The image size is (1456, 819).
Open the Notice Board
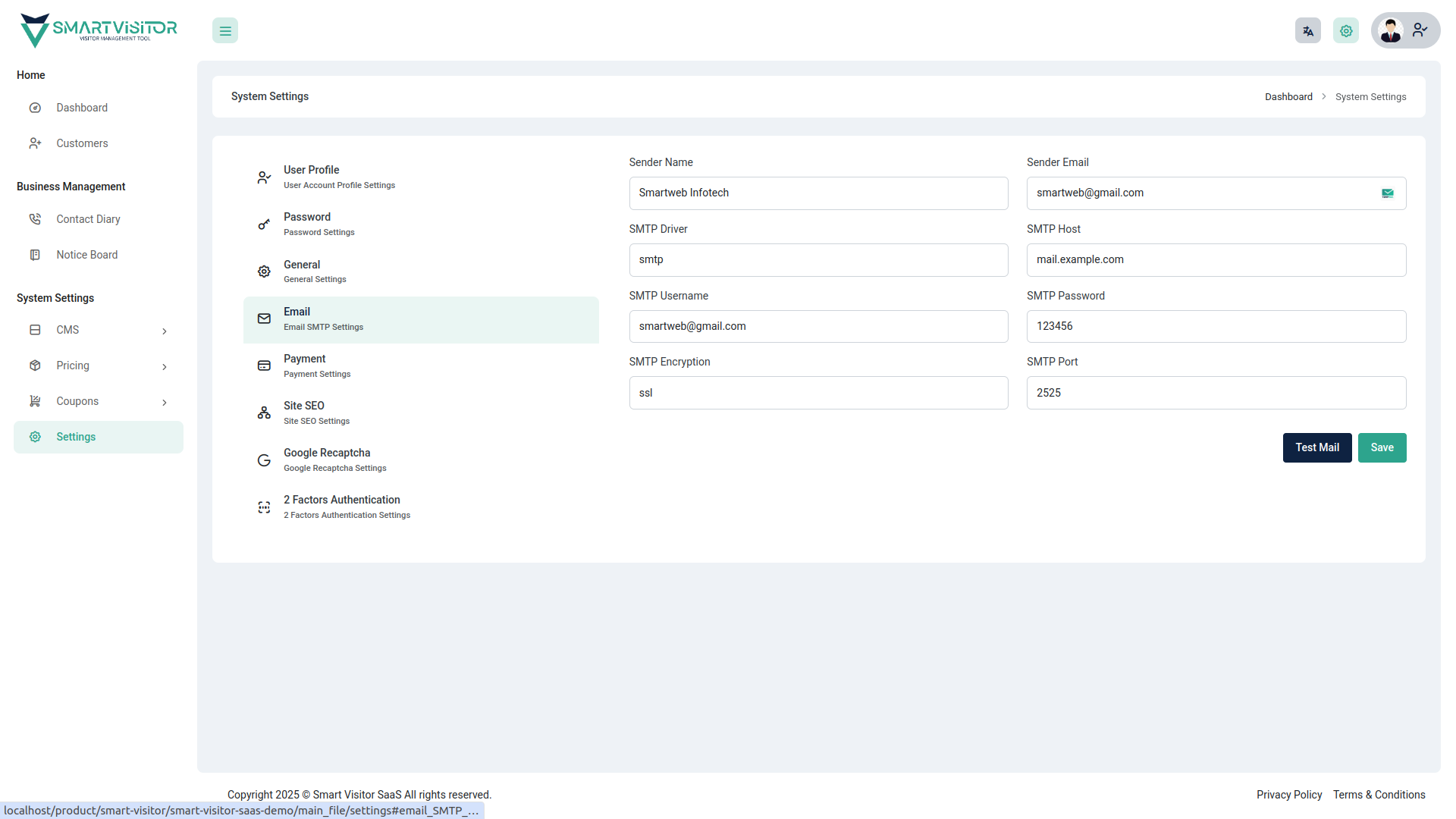pyautogui.click(x=86, y=255)
